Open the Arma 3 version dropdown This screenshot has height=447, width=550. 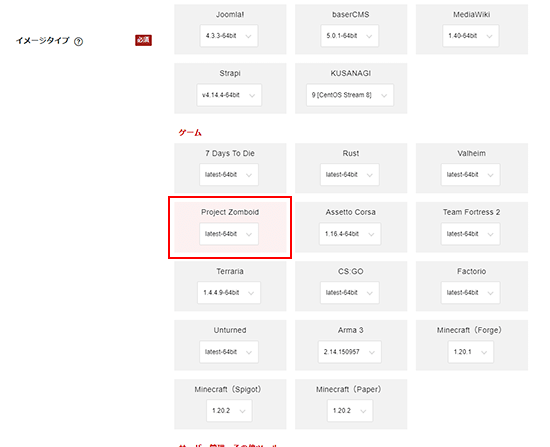[350, 352]
